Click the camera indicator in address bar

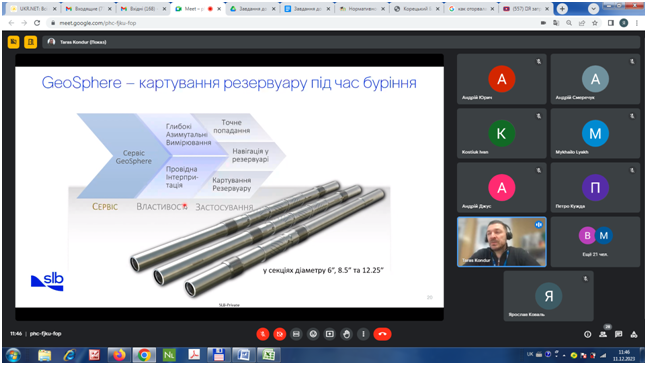coord(543,23)
